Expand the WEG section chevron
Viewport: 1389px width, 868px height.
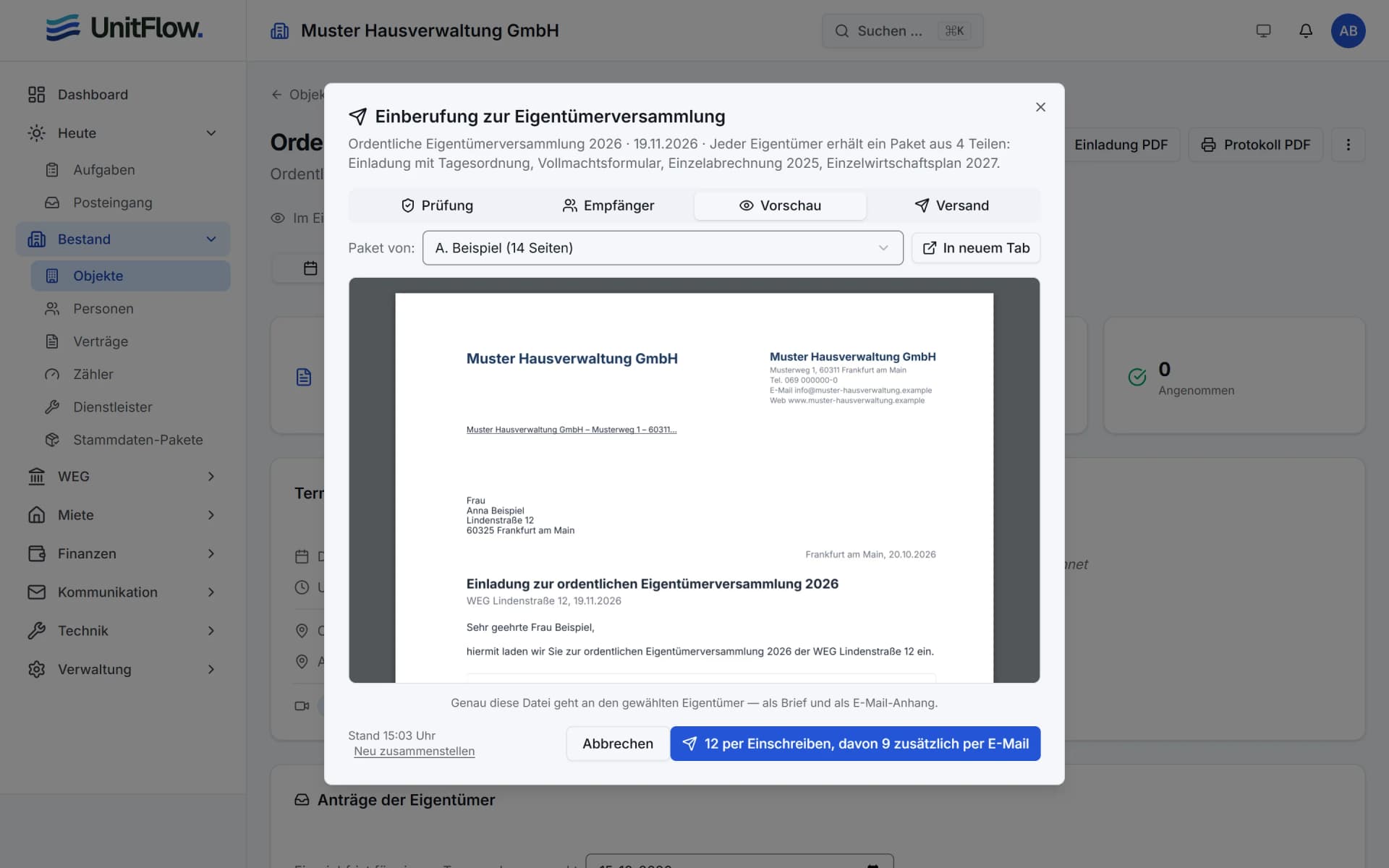[x=211, y=477]
